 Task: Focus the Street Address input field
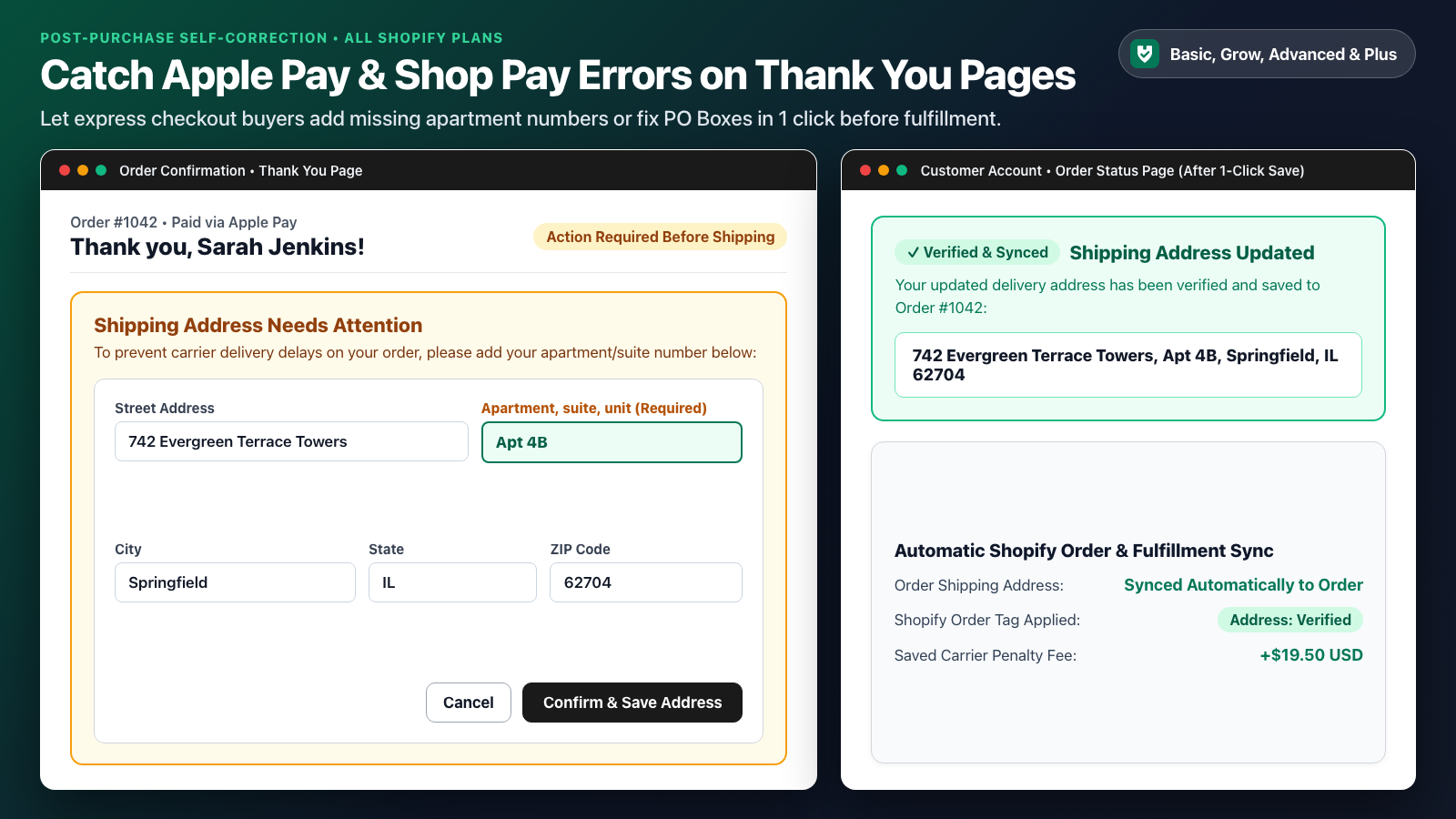(x=291, y=441)
